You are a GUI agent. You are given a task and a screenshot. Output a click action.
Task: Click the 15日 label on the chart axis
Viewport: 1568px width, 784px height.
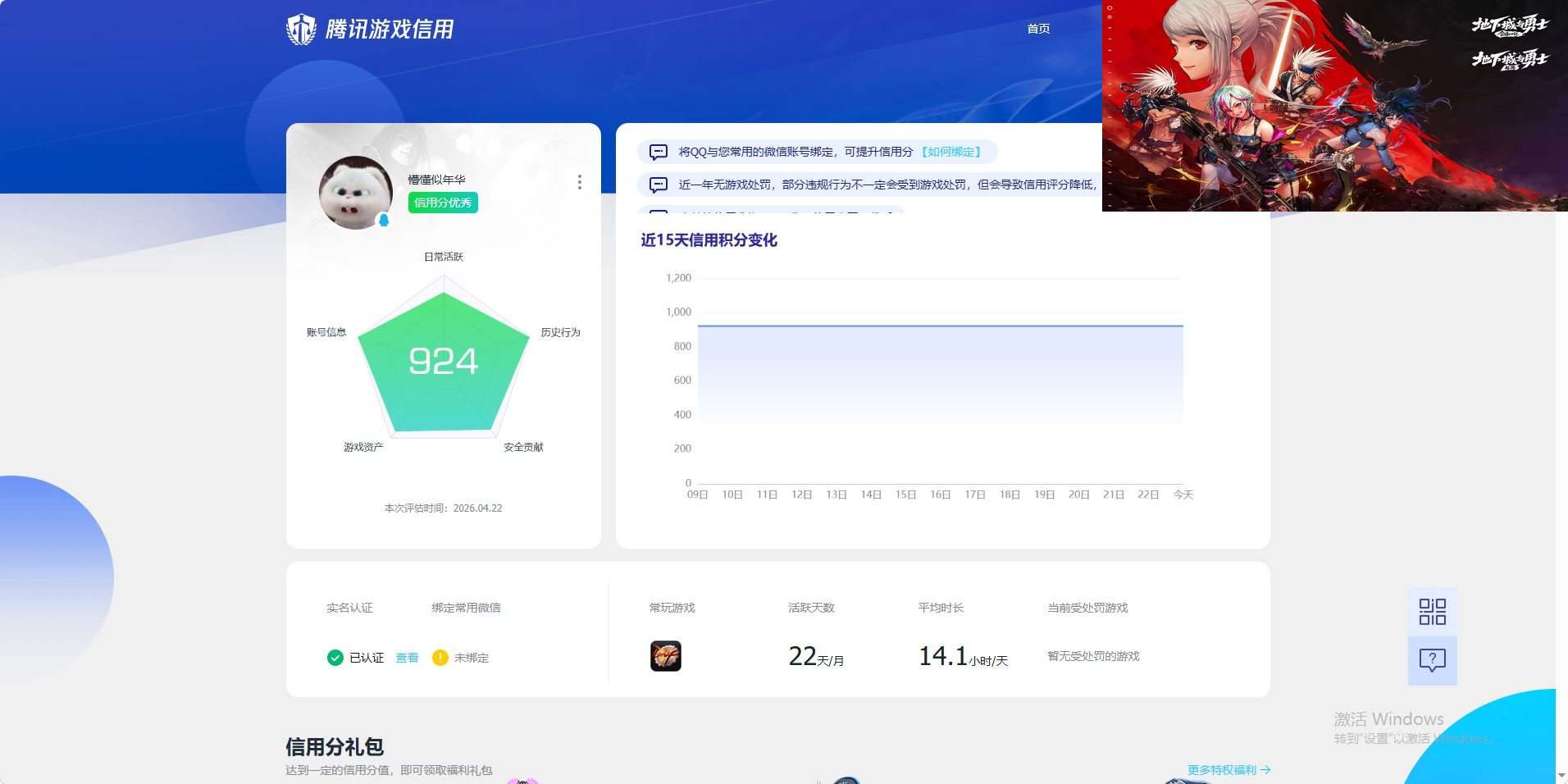coord(905,495)
